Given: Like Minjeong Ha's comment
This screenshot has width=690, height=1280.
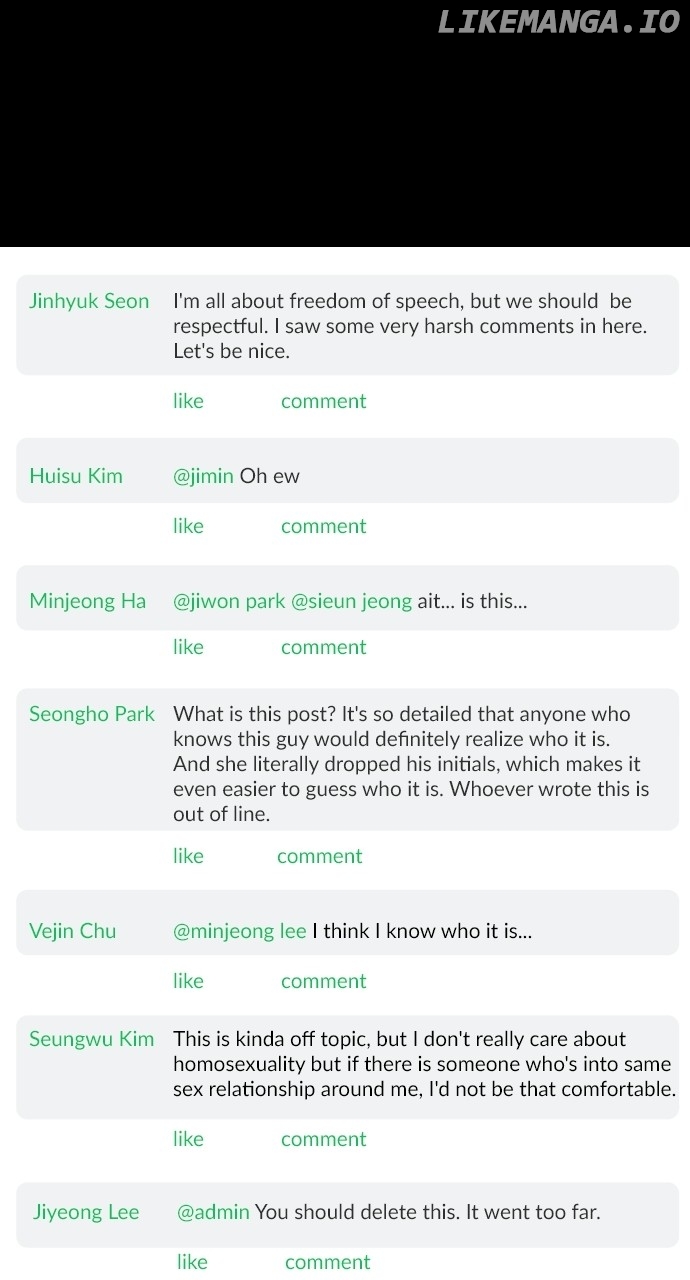Looking at the screenshot, I should coord(188,647).
